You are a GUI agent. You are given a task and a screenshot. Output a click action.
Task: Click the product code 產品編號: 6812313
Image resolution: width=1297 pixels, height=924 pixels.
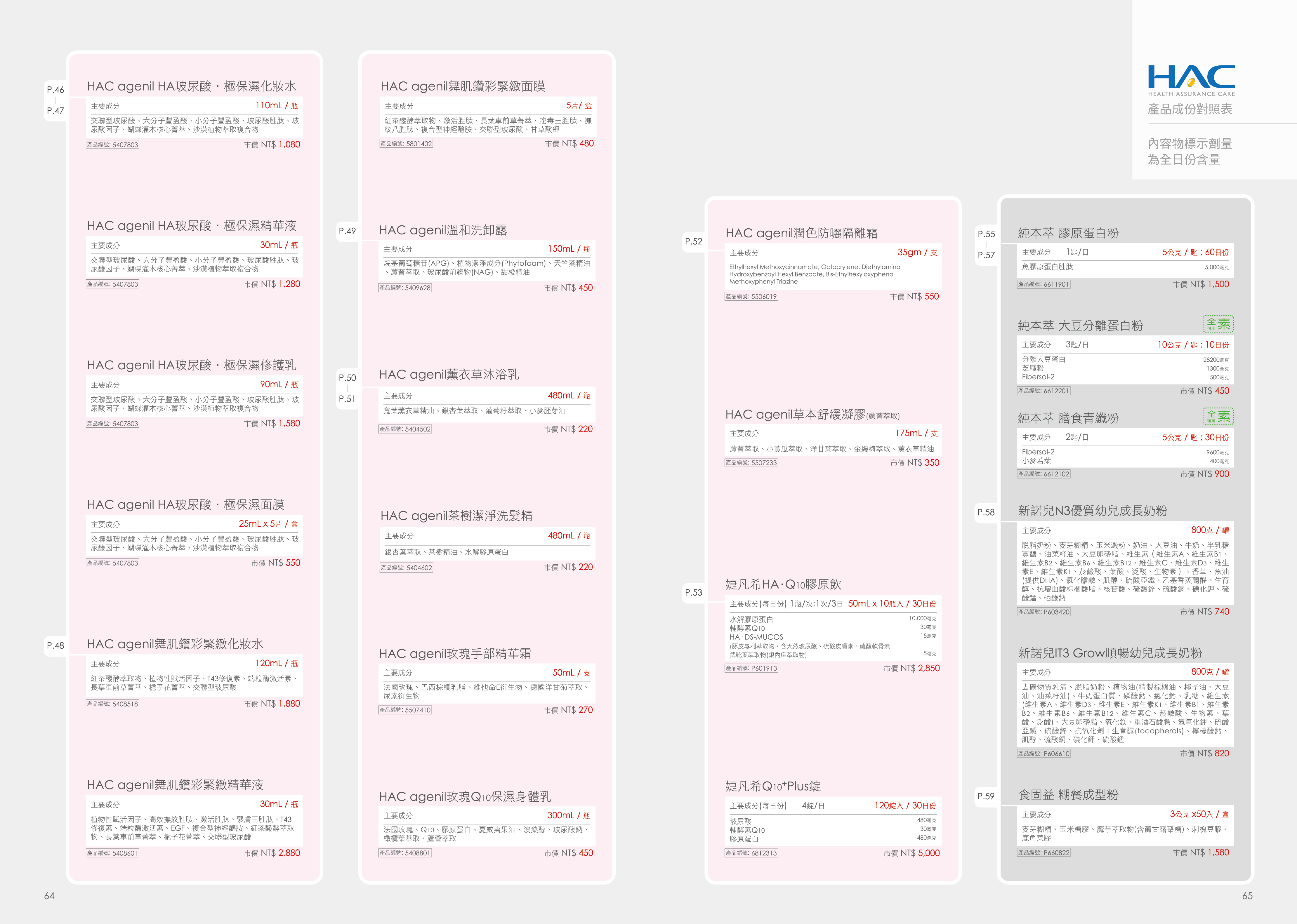(x=751, y=853)
